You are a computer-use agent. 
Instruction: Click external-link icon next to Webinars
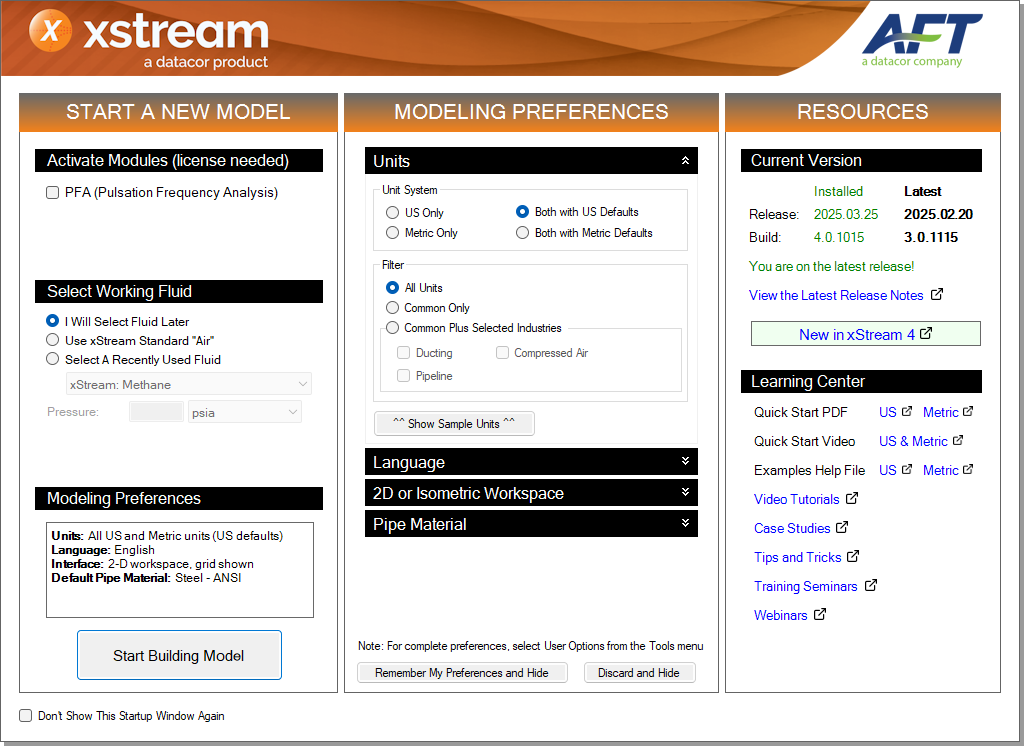point(820,614)
